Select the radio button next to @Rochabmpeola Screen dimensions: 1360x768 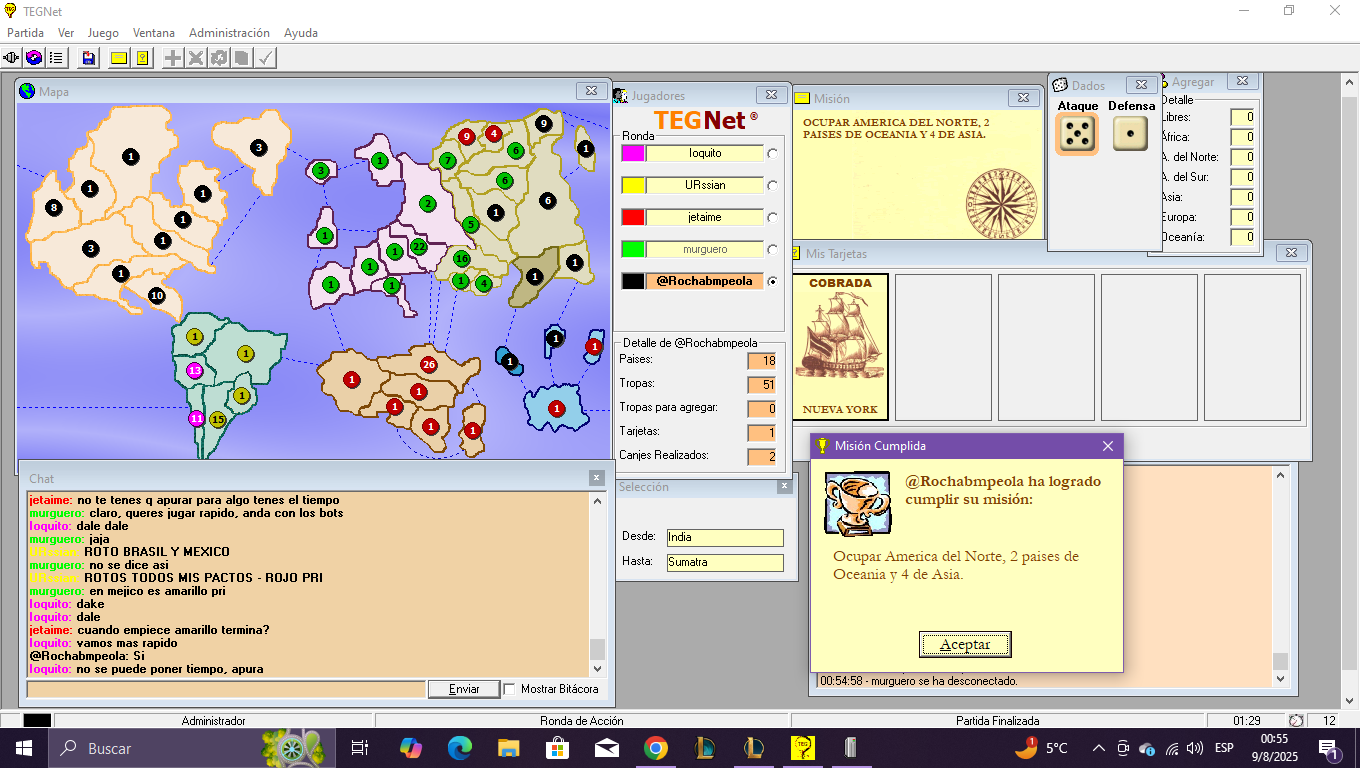pos(772,282)
